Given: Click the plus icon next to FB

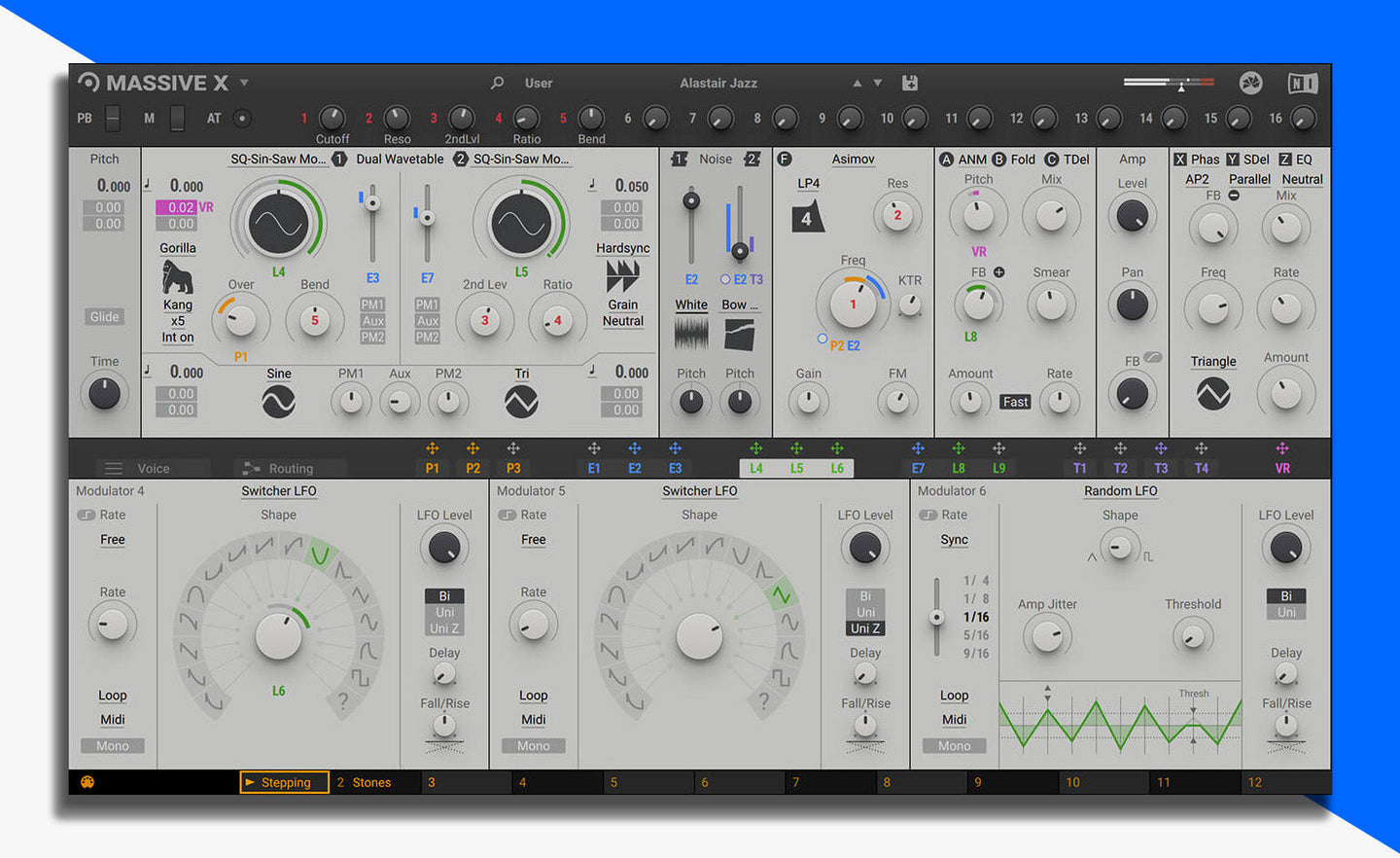Looking at the screenshot, I should (998, 272).
